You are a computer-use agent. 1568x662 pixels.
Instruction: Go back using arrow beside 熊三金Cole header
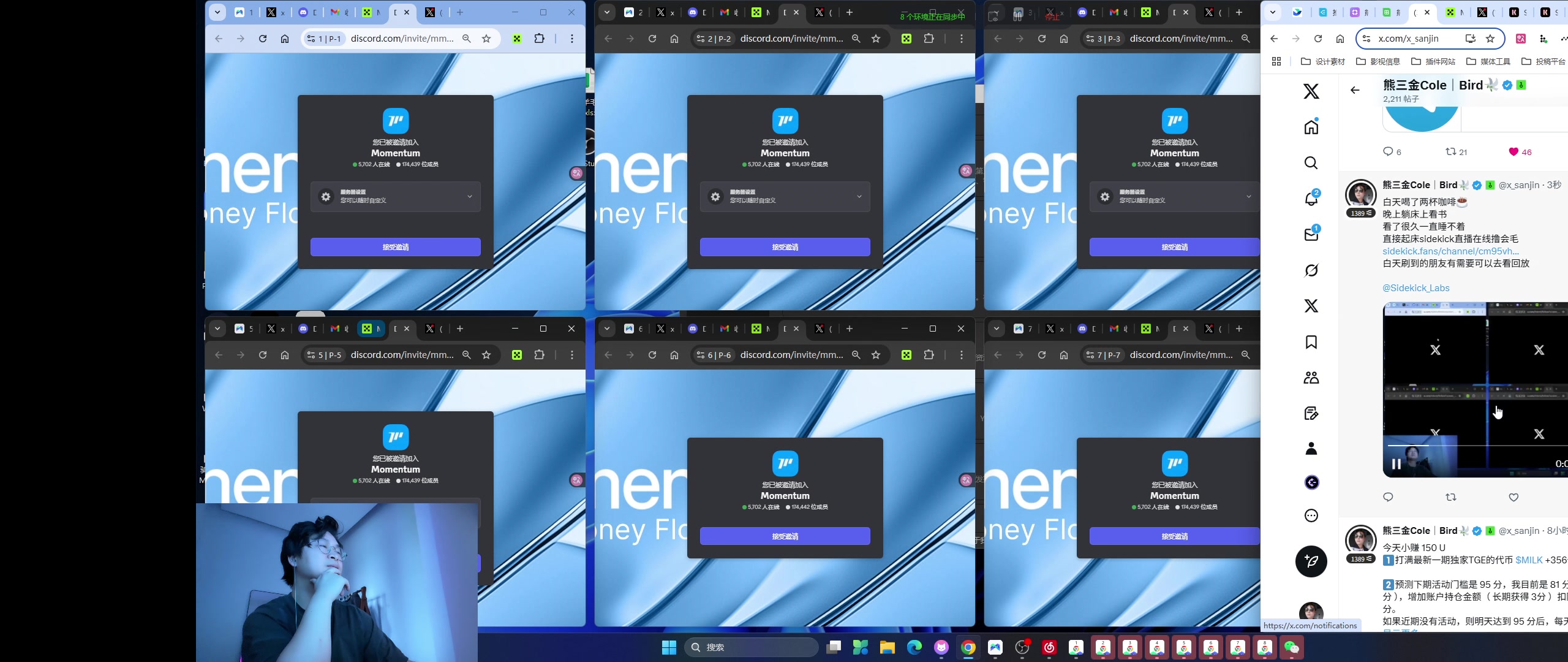(x=1355, y=90)
